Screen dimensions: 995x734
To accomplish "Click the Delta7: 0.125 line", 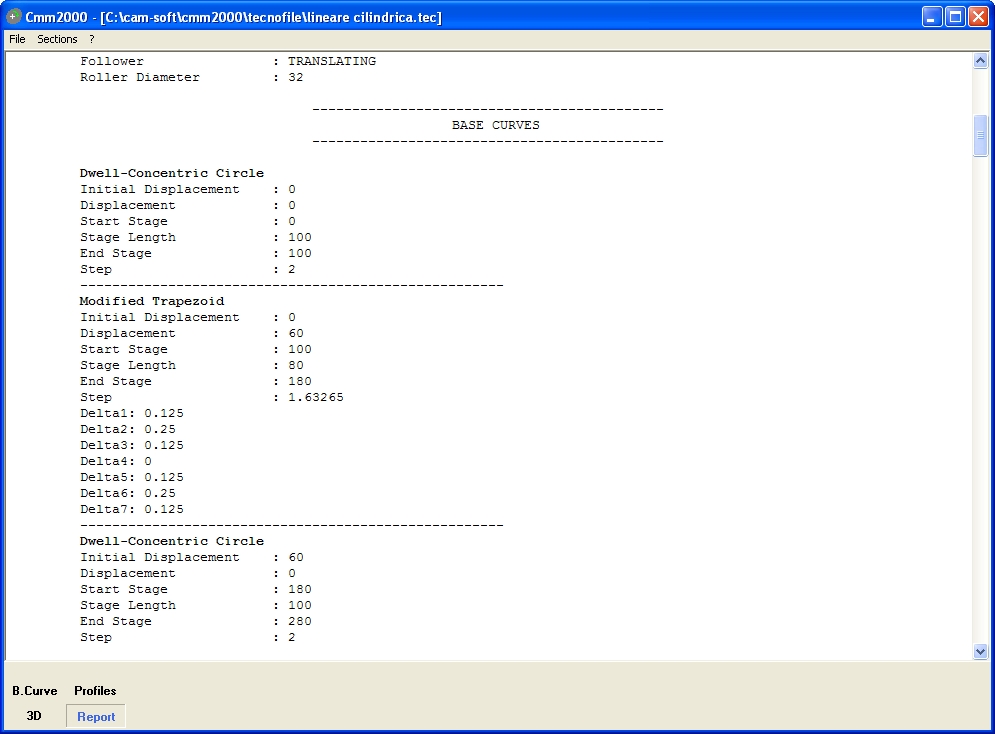I will (132, 509).
